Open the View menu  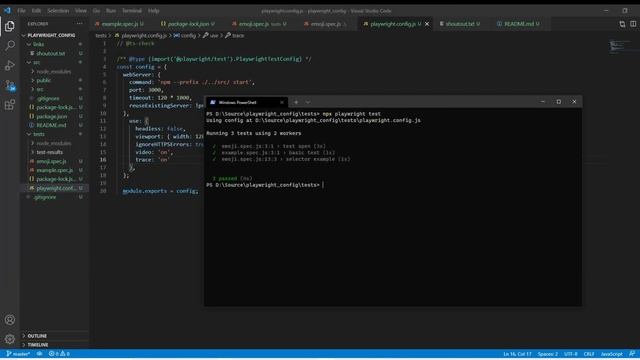[x=81, y=11]
